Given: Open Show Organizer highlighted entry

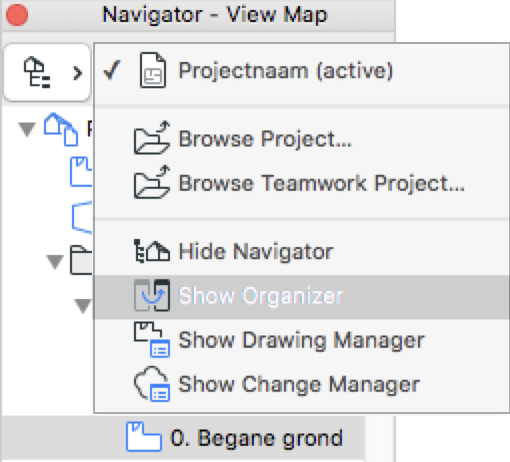Looking at the screenshot, I should tap(302, 296).
